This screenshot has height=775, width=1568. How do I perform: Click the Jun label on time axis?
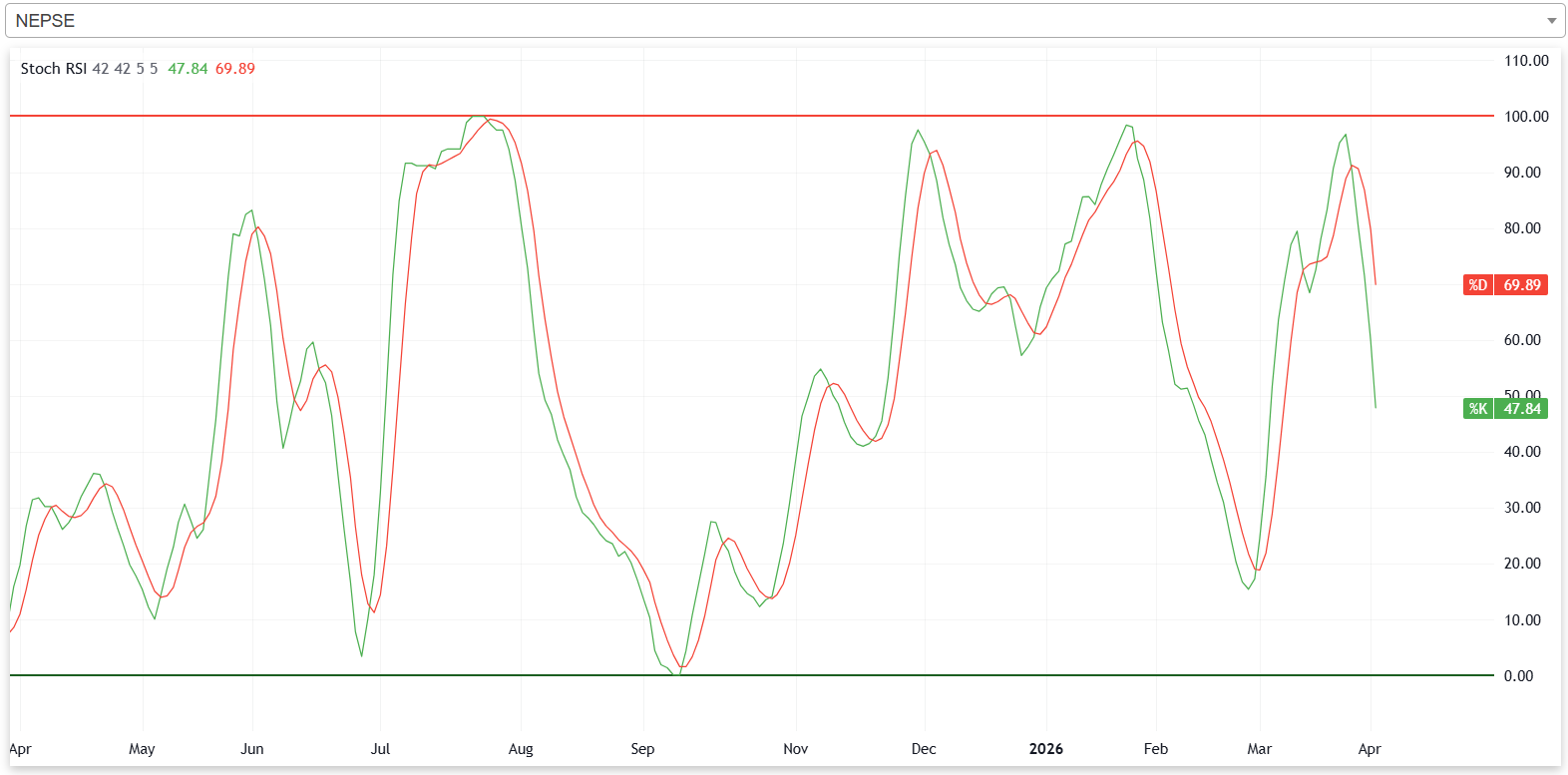click(252, 749)
